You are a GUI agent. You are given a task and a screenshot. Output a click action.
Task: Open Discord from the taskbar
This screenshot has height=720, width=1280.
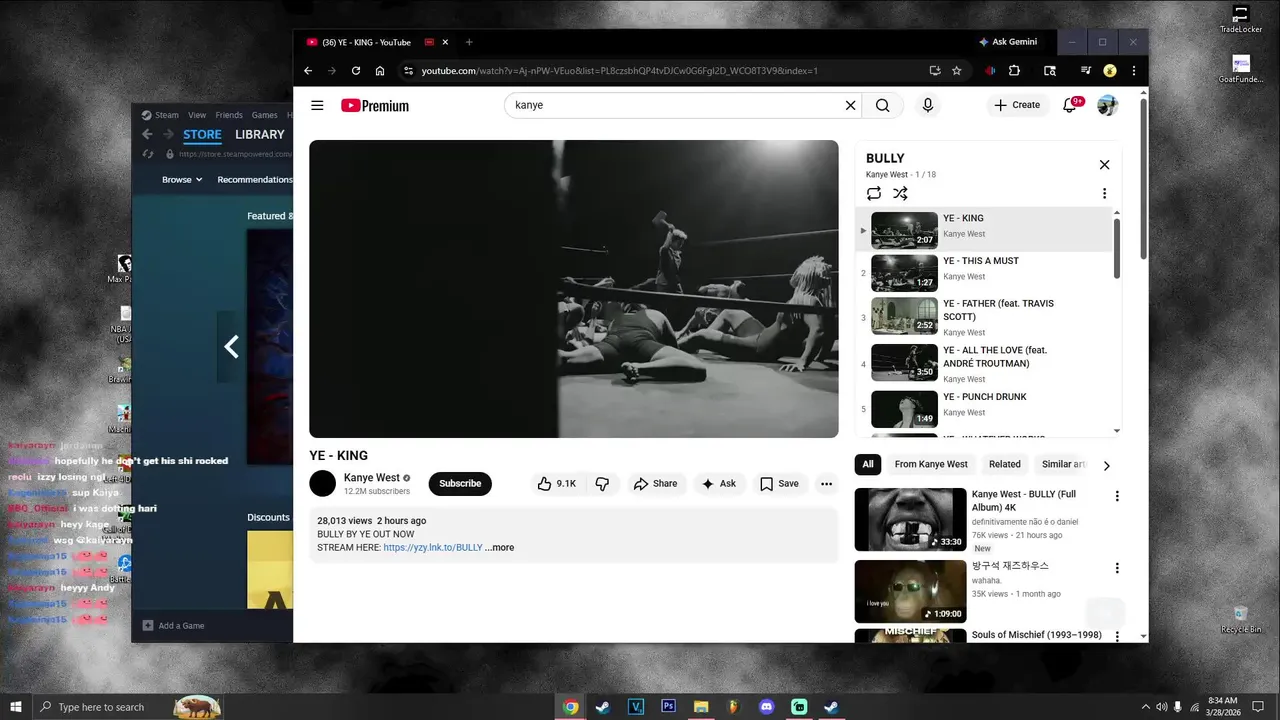click(767, 706)
